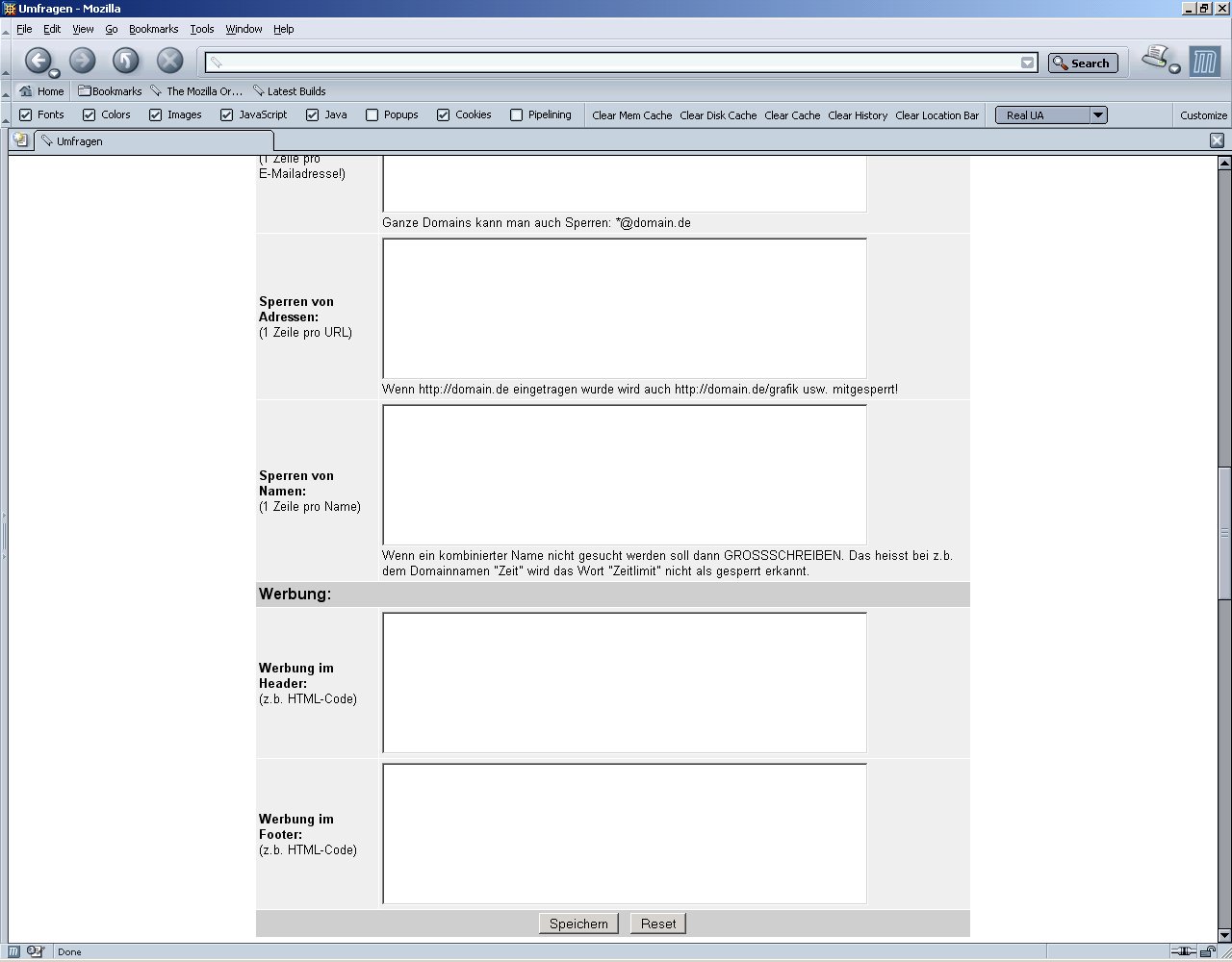This screenshot has height=962, width=1232.
Task: Disable the JavaScript checkbox
Action: (x=227, y=115)
